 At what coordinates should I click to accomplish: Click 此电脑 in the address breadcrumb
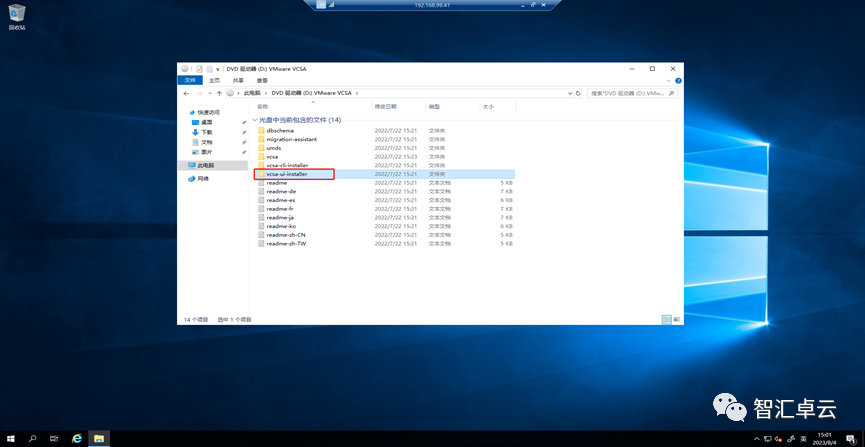[250, 93]
